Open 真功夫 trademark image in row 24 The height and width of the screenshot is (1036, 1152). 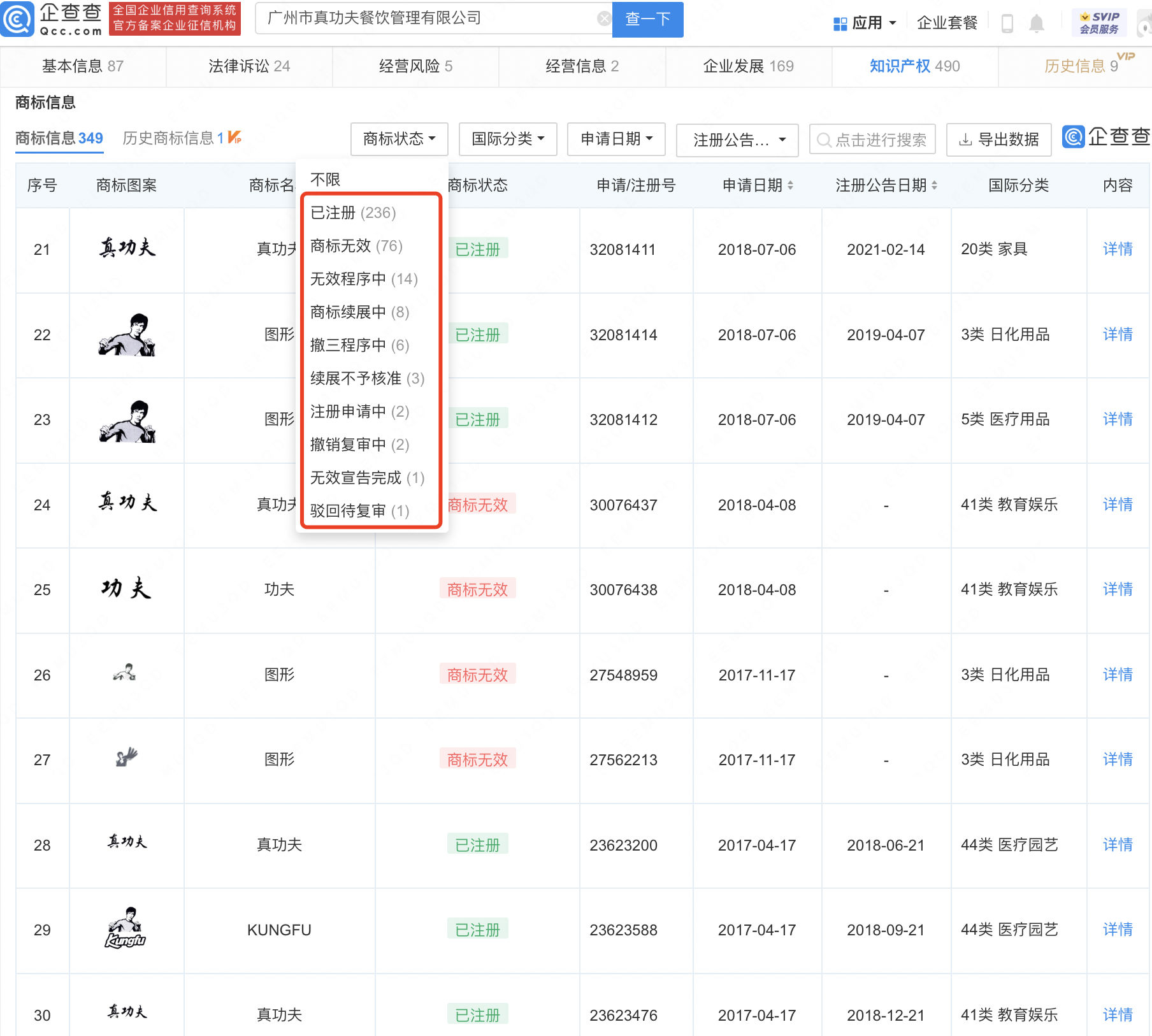click(x=127, y=503)
